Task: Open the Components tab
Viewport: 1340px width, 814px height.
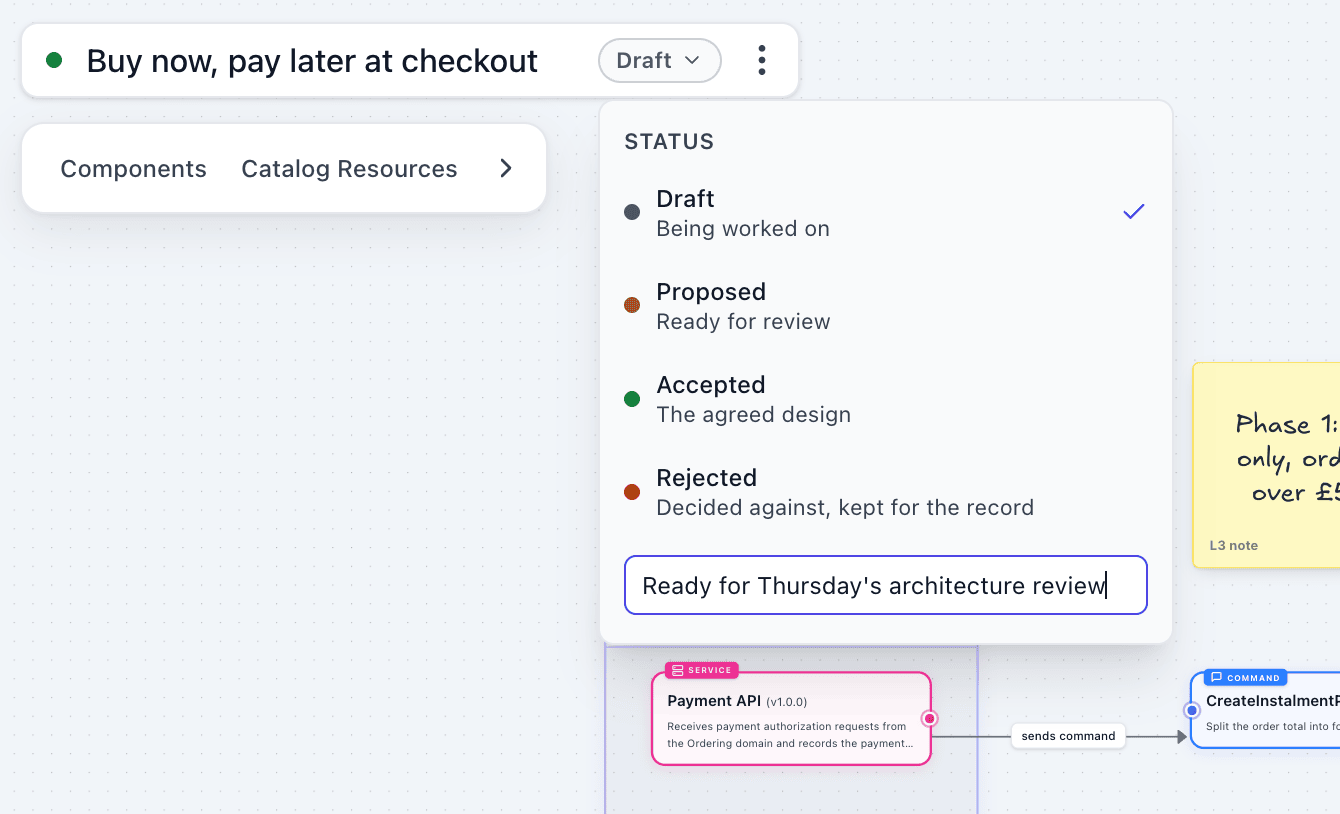Action: pyautogui.click(x=133, y=169)
